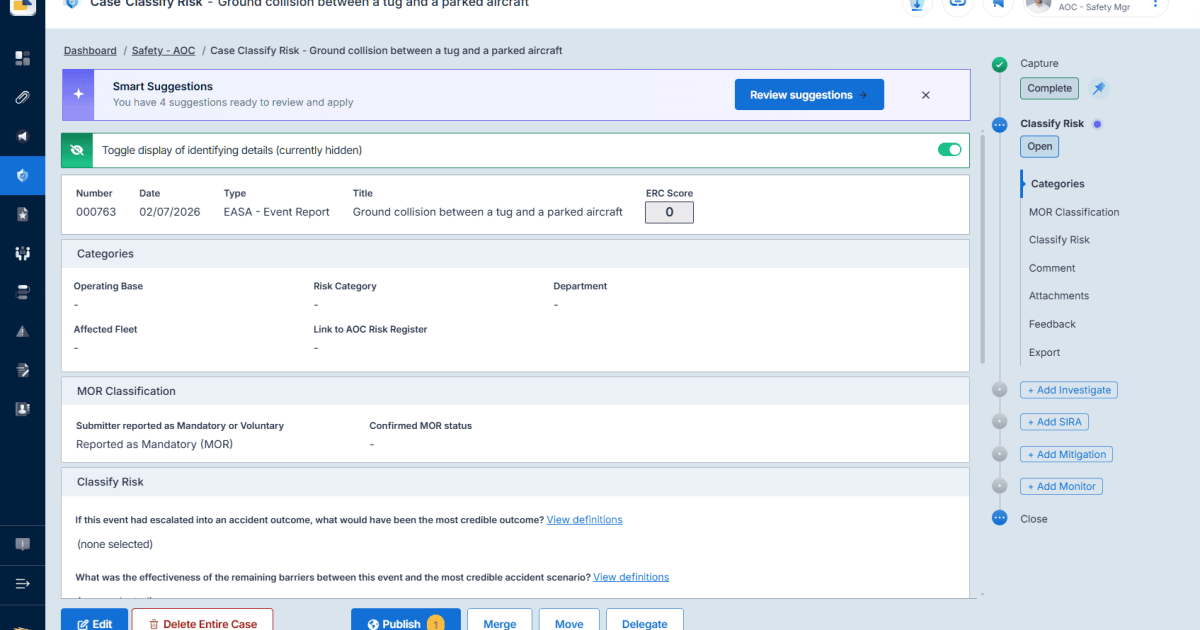Screen dimensions: 1200x630
Task: Click the form's vertical scrollbar
Action: pyautogui.click(x=982, y=250)
